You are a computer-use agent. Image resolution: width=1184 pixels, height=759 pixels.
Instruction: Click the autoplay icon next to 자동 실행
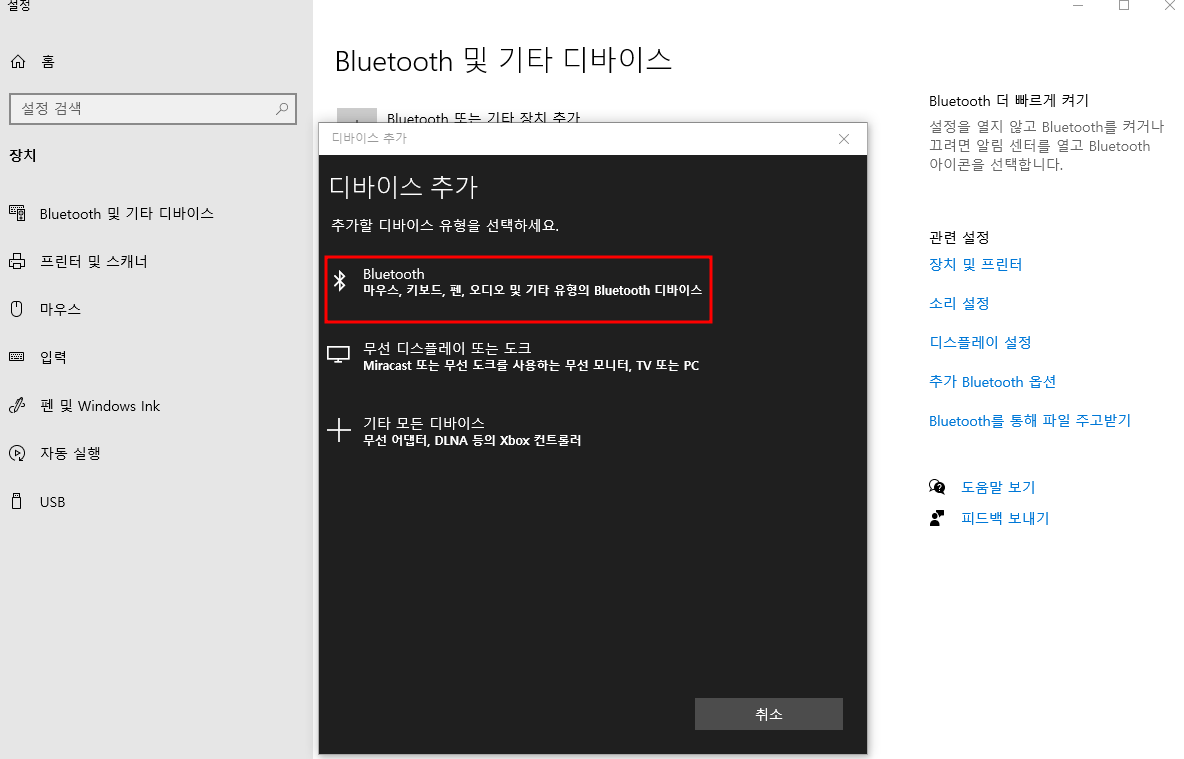[x=17, y=453]
